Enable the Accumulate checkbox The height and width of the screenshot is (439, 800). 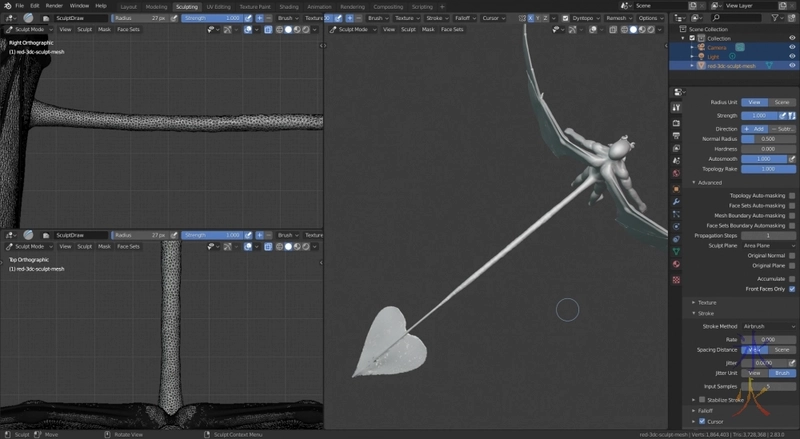pyautogui.click(x=791, y=279)
